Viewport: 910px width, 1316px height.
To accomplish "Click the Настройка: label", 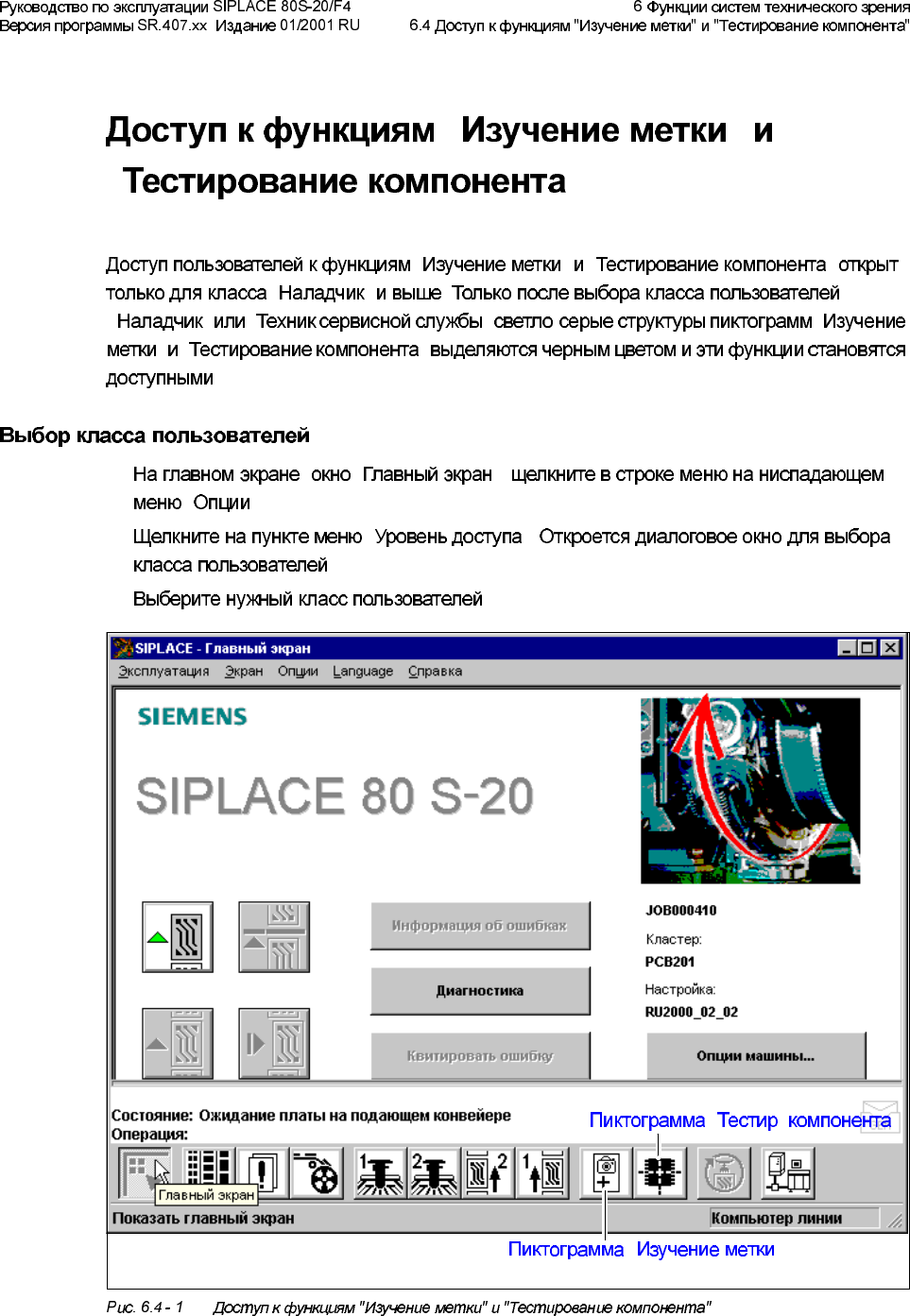I will [680, 989].
